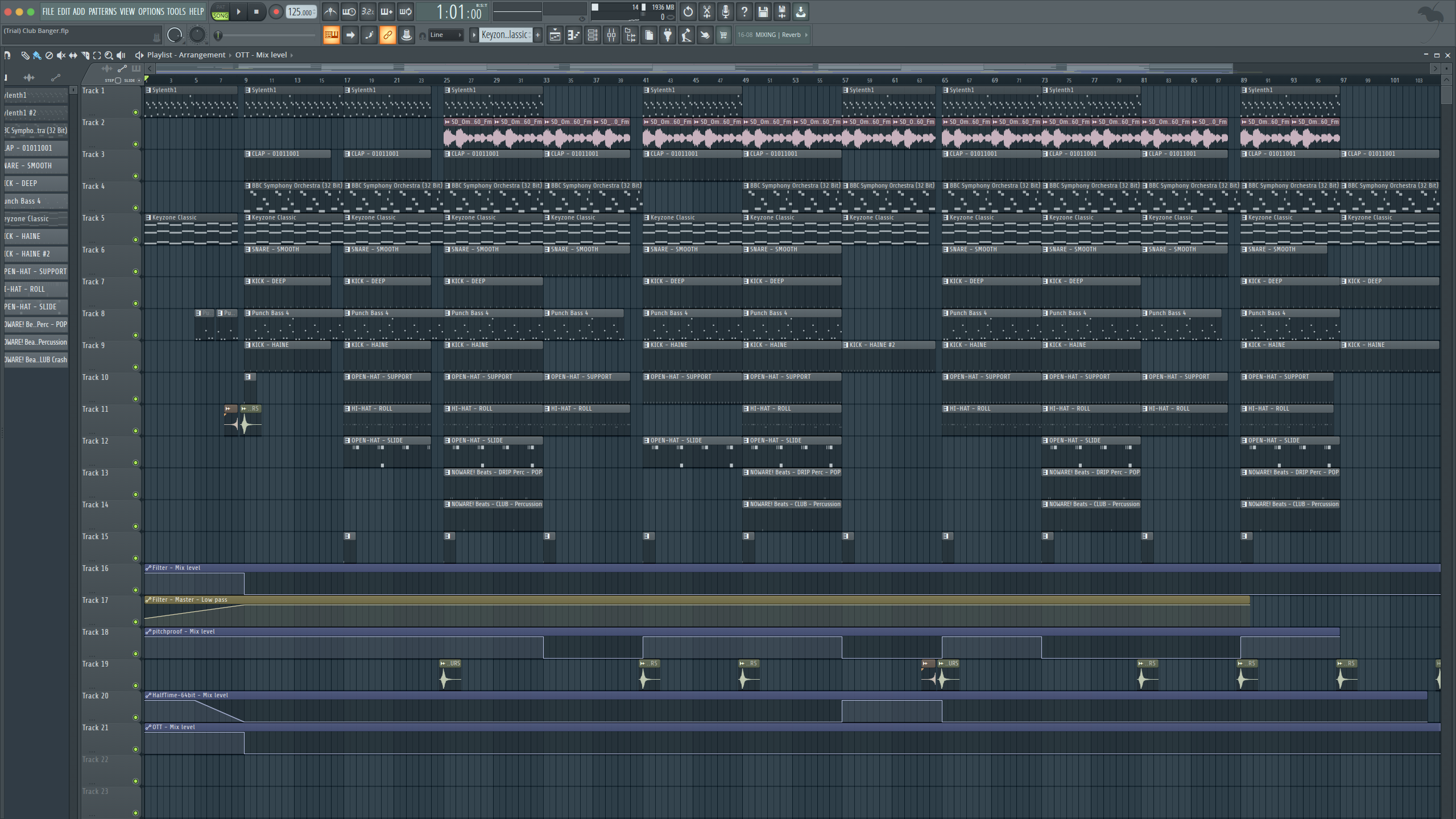Open the Playlist options menu speaker arrow
This screenshot has height=819, width=1456.
point(139,55)
